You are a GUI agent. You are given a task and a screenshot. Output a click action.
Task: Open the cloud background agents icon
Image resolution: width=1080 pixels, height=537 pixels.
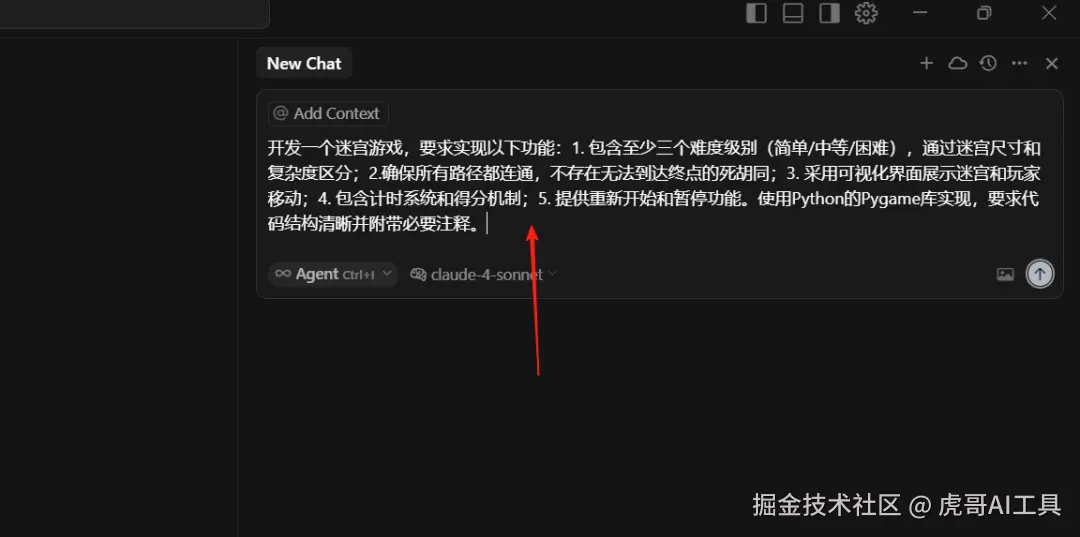coord(957,63)
